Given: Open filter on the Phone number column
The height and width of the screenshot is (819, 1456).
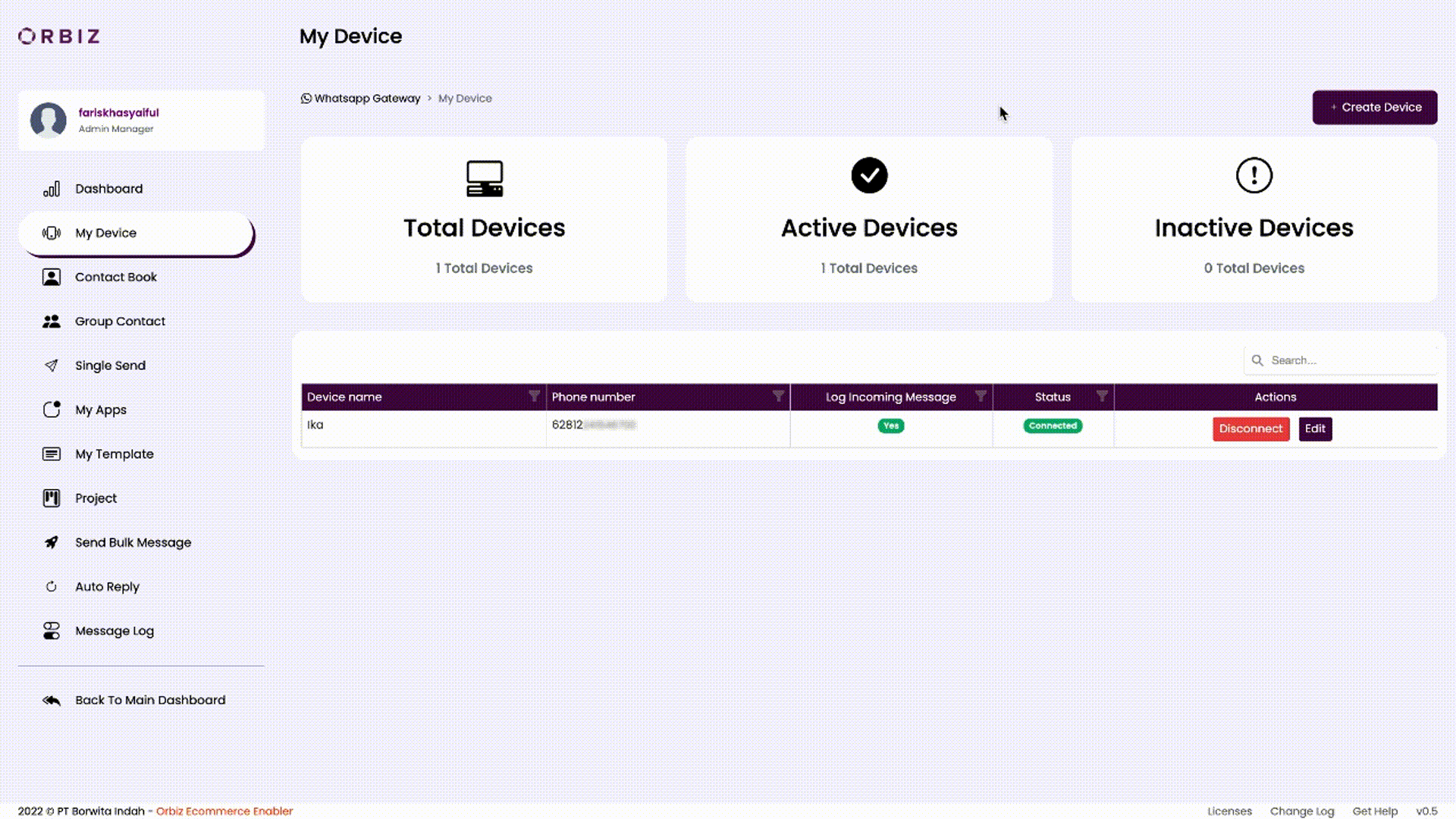Looking at the screenshot, I should (778, 396).
